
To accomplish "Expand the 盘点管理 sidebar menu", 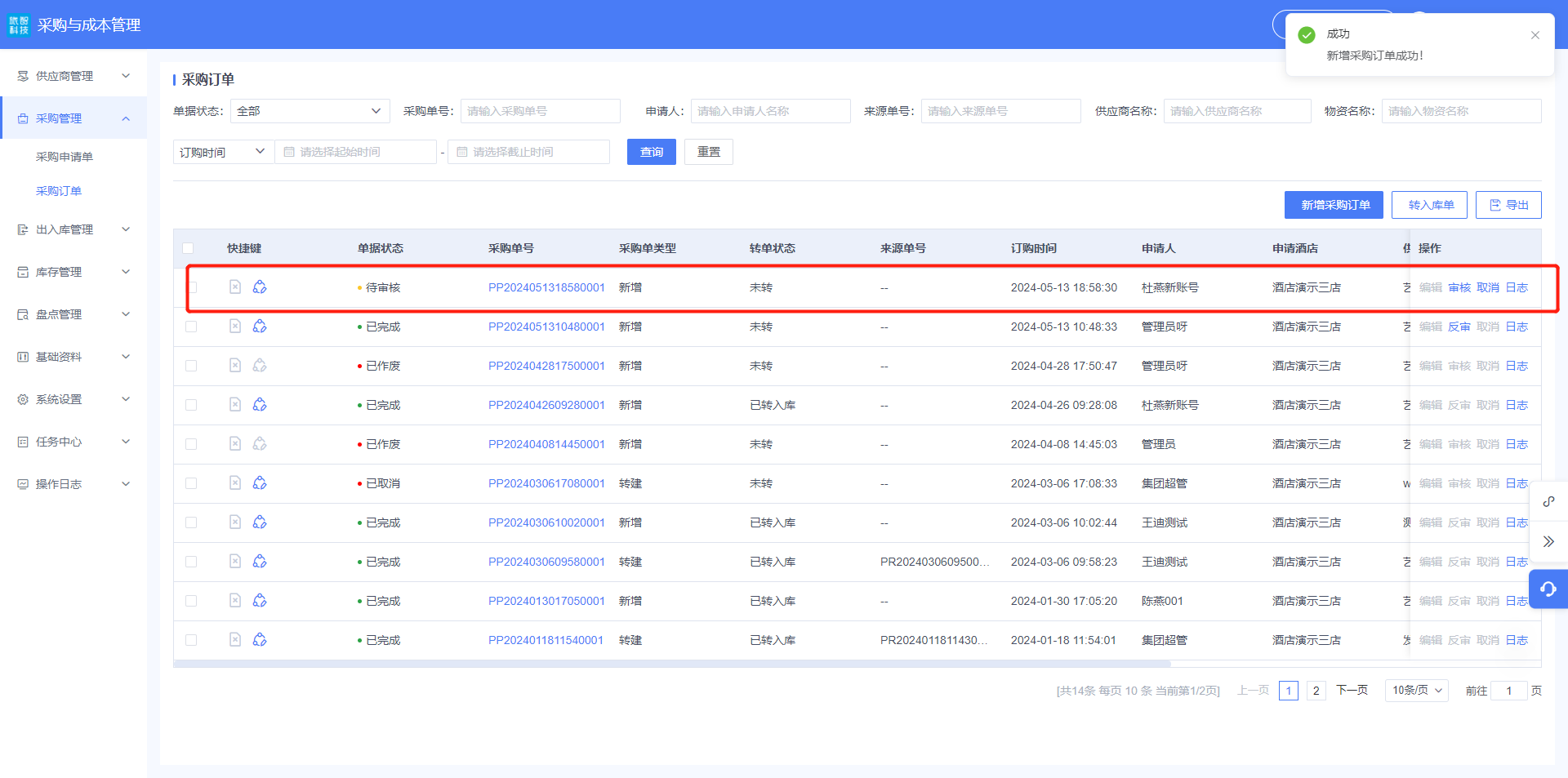I will pyautogui.click(x=75, y=314).
